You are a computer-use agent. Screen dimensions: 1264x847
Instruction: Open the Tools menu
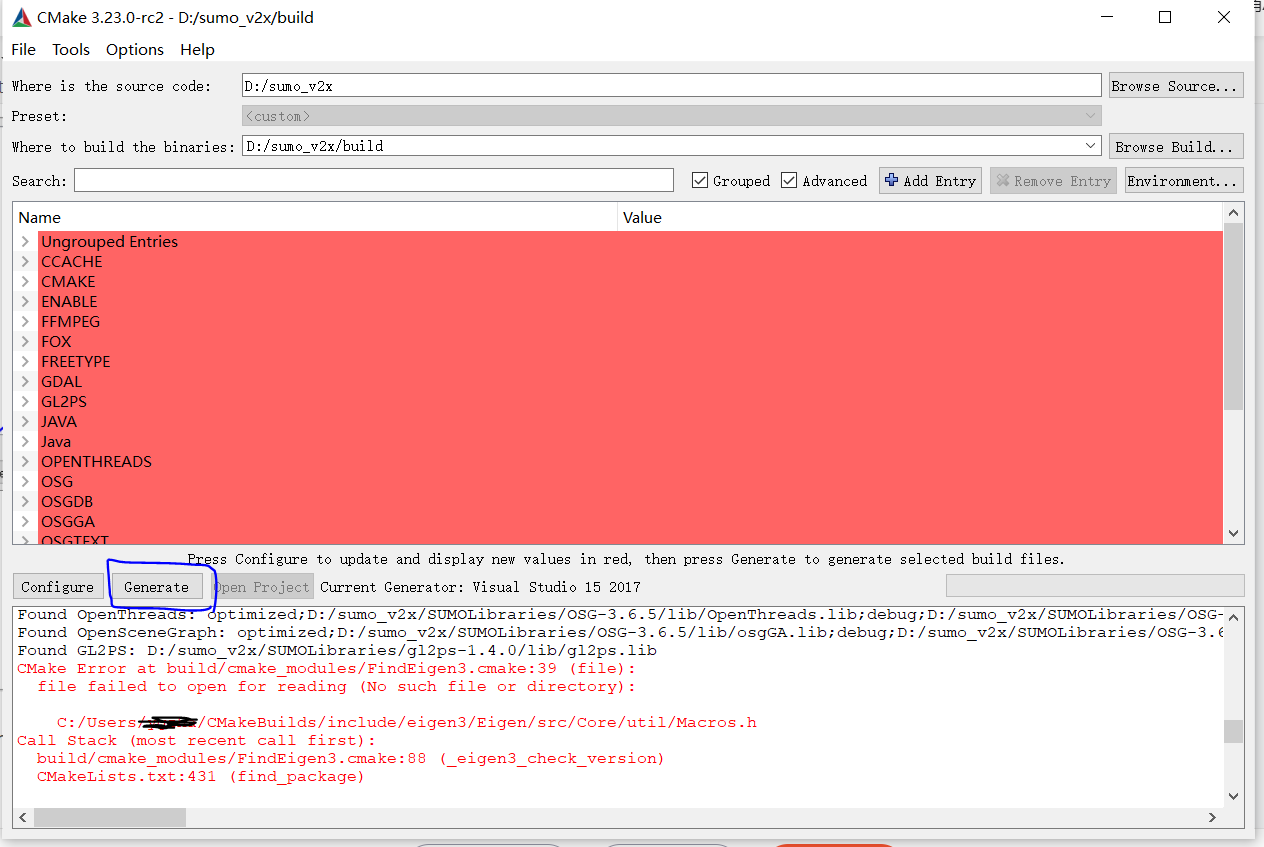(71, 50)
